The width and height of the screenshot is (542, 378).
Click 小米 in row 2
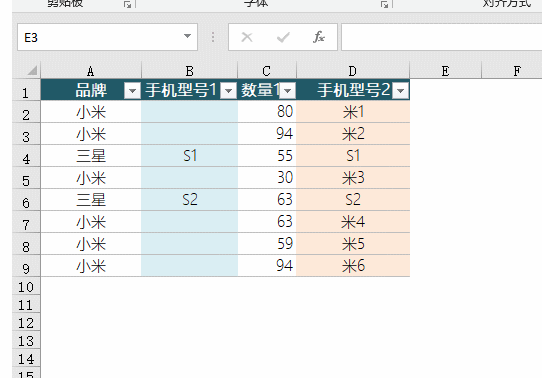(x=91, y=112)
